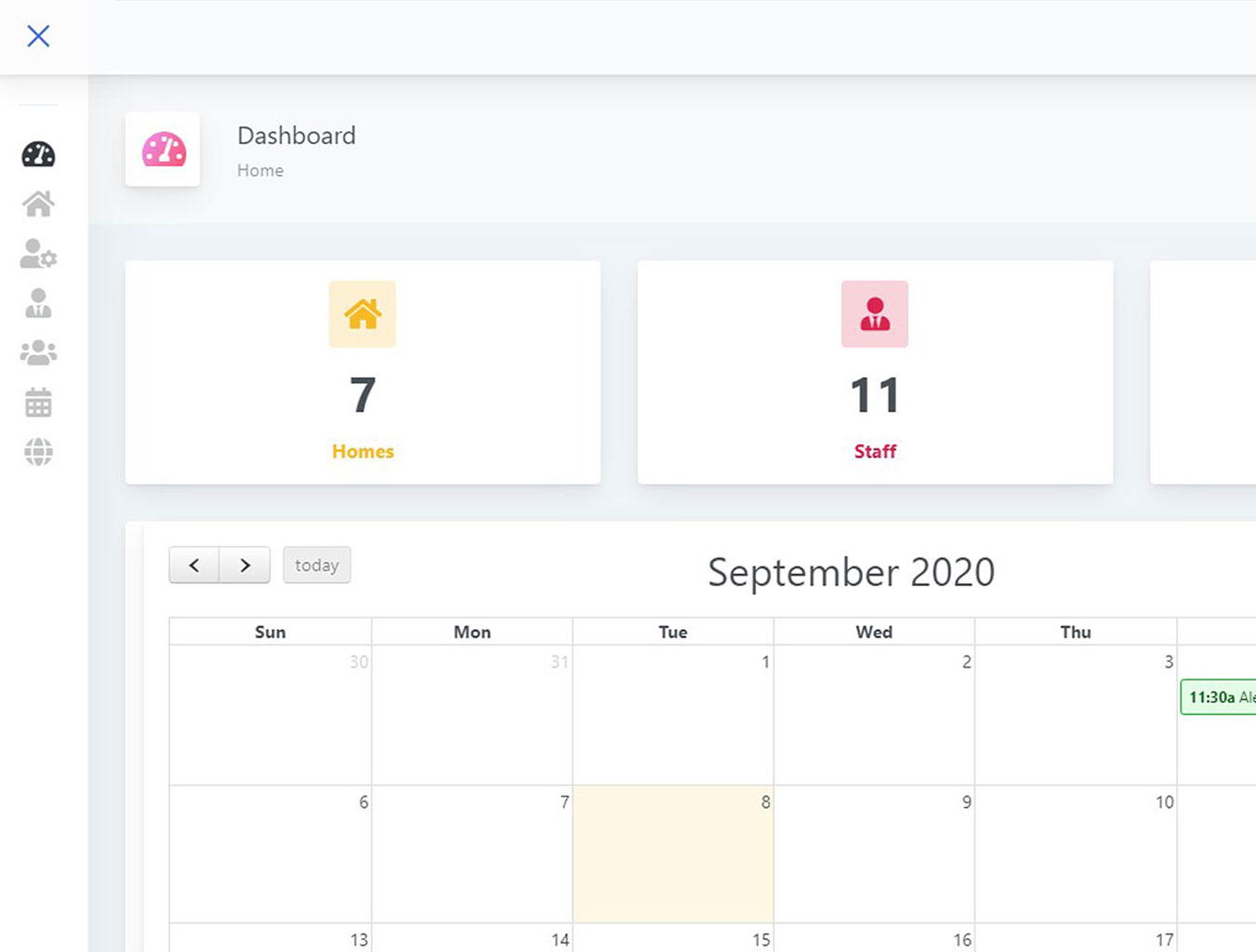Select the Staff person-in-suit sidebar icon
Screen dimensions: 1256x952
(38, 303)
